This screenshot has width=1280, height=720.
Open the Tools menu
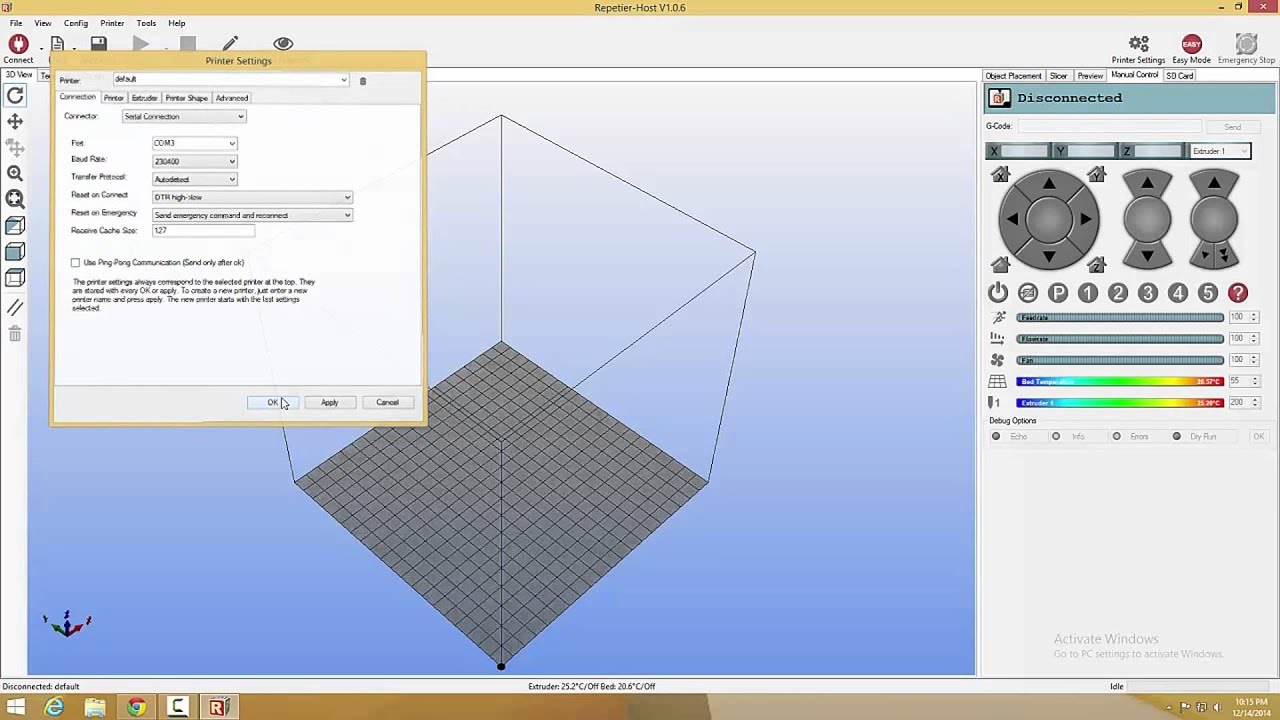146,23
